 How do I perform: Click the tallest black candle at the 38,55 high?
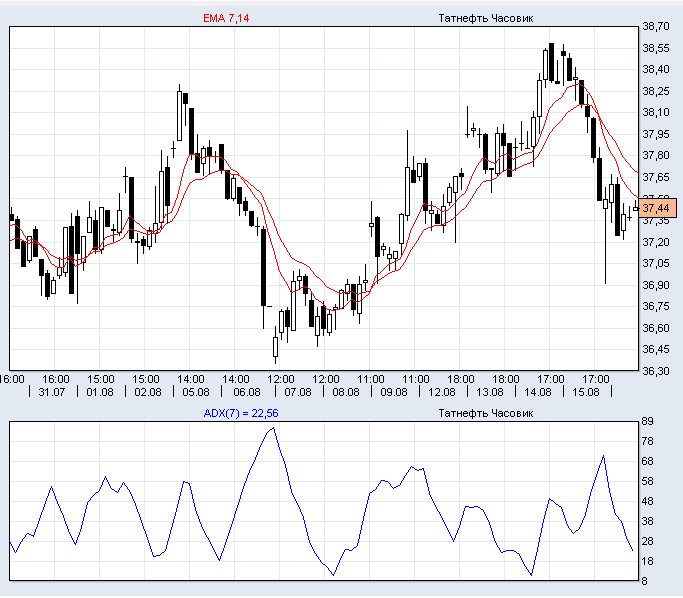552,62
